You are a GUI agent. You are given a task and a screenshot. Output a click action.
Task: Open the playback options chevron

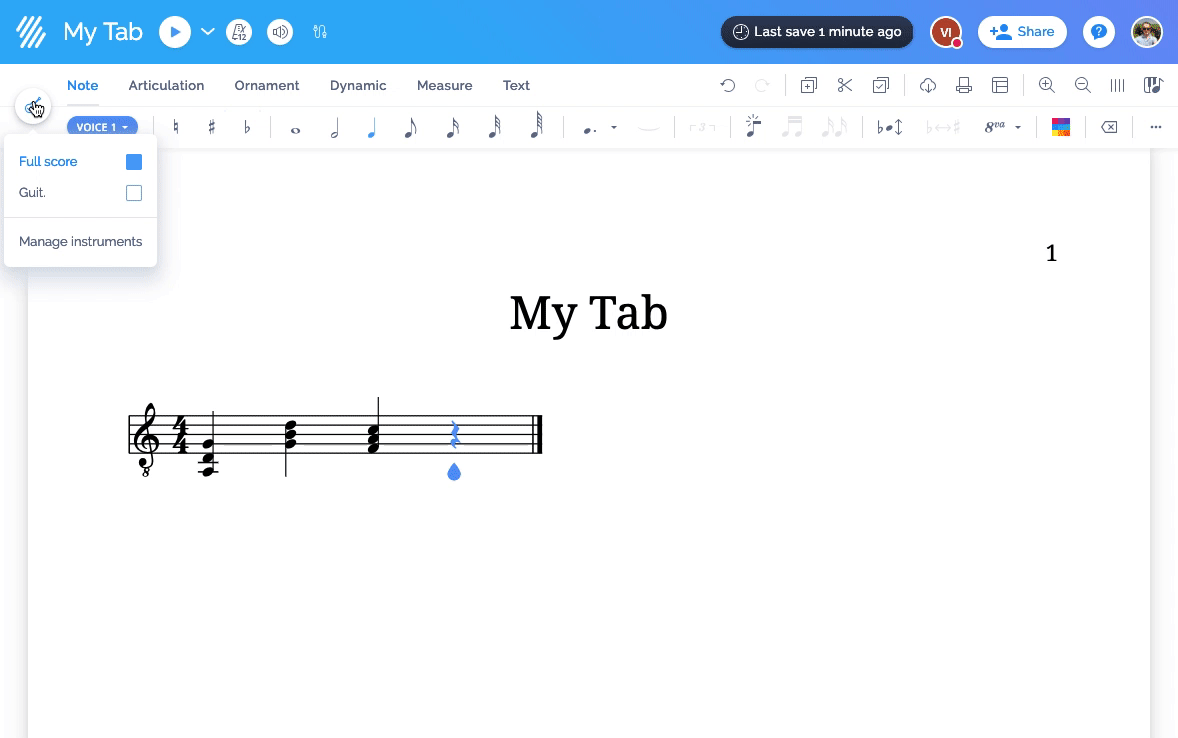pyautogui.click(x=207, y=31)
